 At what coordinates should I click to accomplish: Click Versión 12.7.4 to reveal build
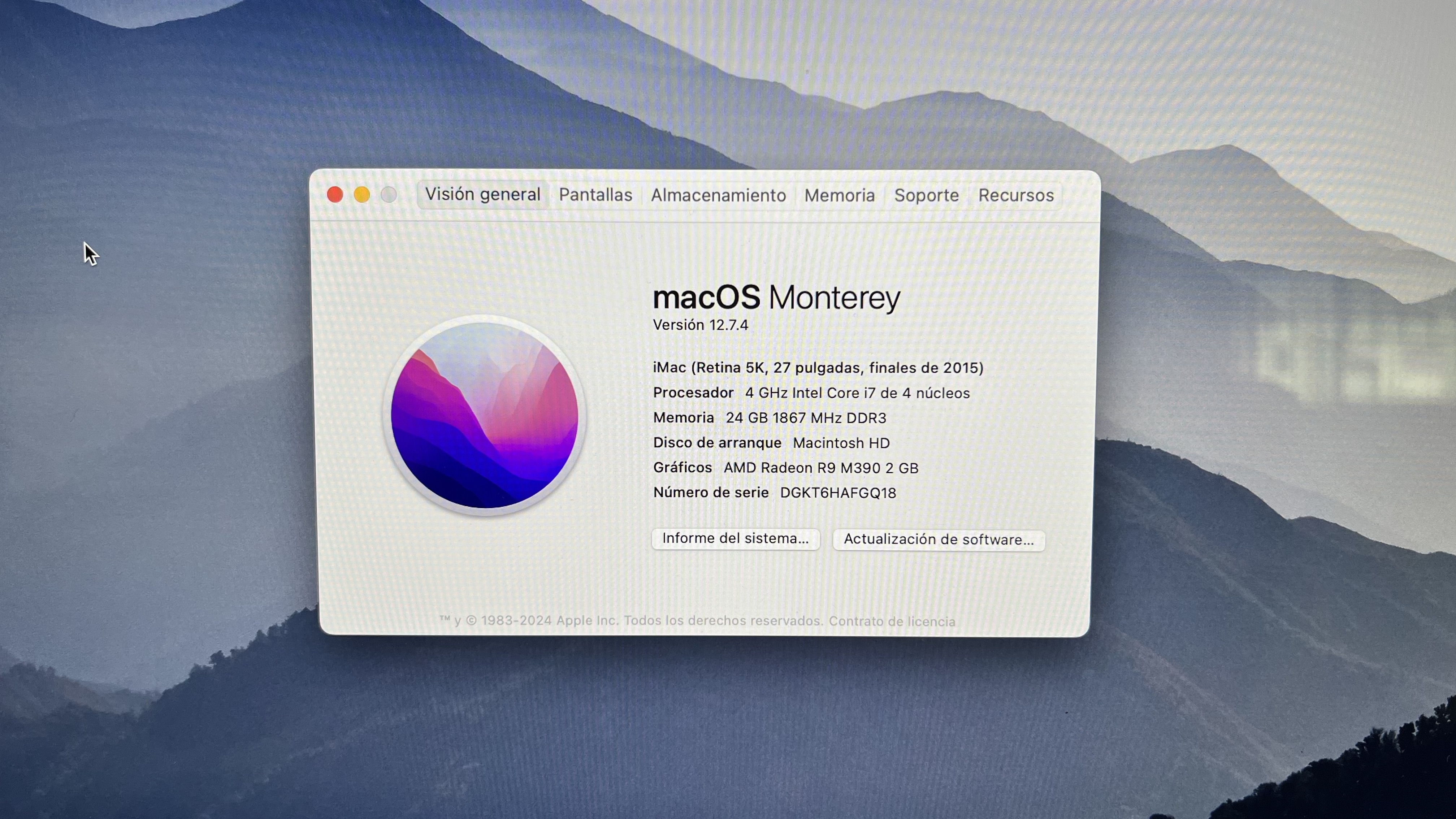[x=700, y=325]
